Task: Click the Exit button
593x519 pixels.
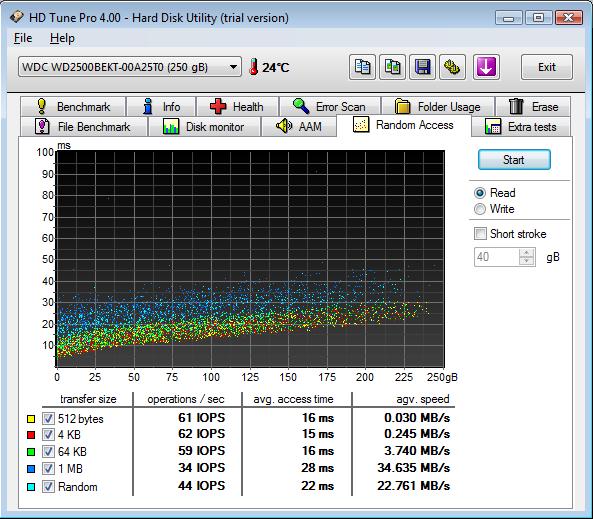Action: point(546,67)
